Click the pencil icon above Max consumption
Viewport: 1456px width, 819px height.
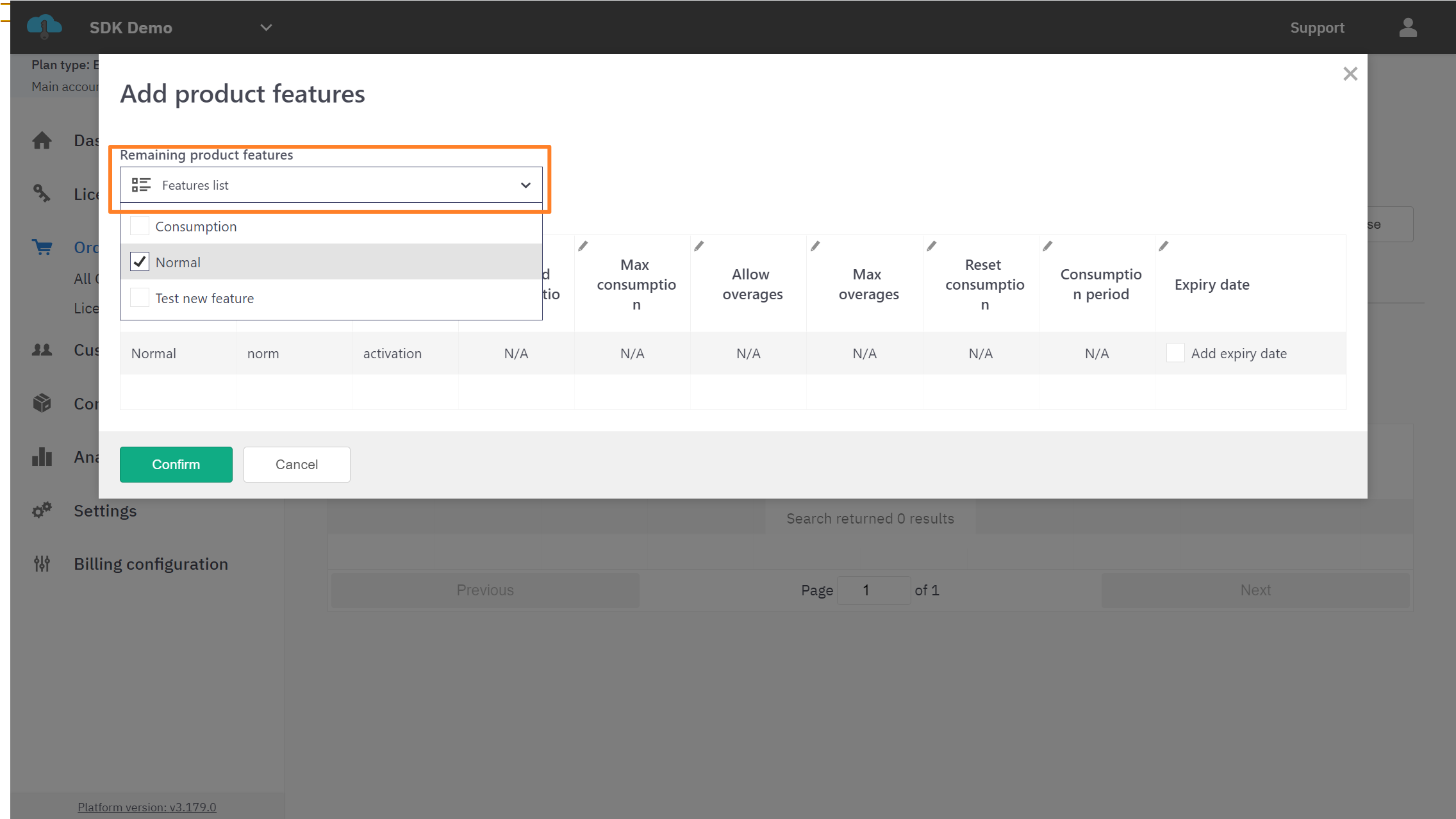pos(583,246)
